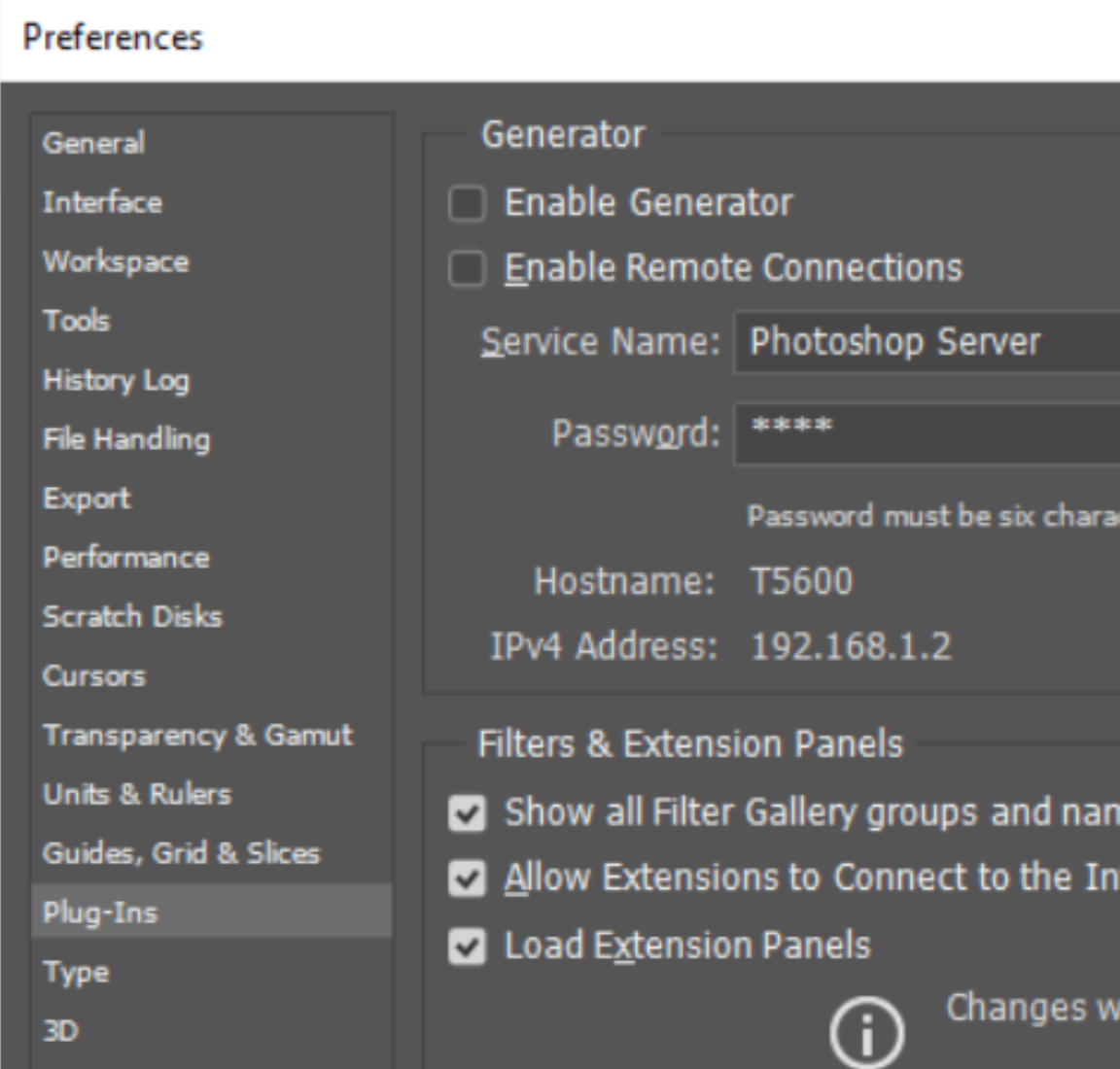Click the Preferences window title

click(x=113, y=38)
